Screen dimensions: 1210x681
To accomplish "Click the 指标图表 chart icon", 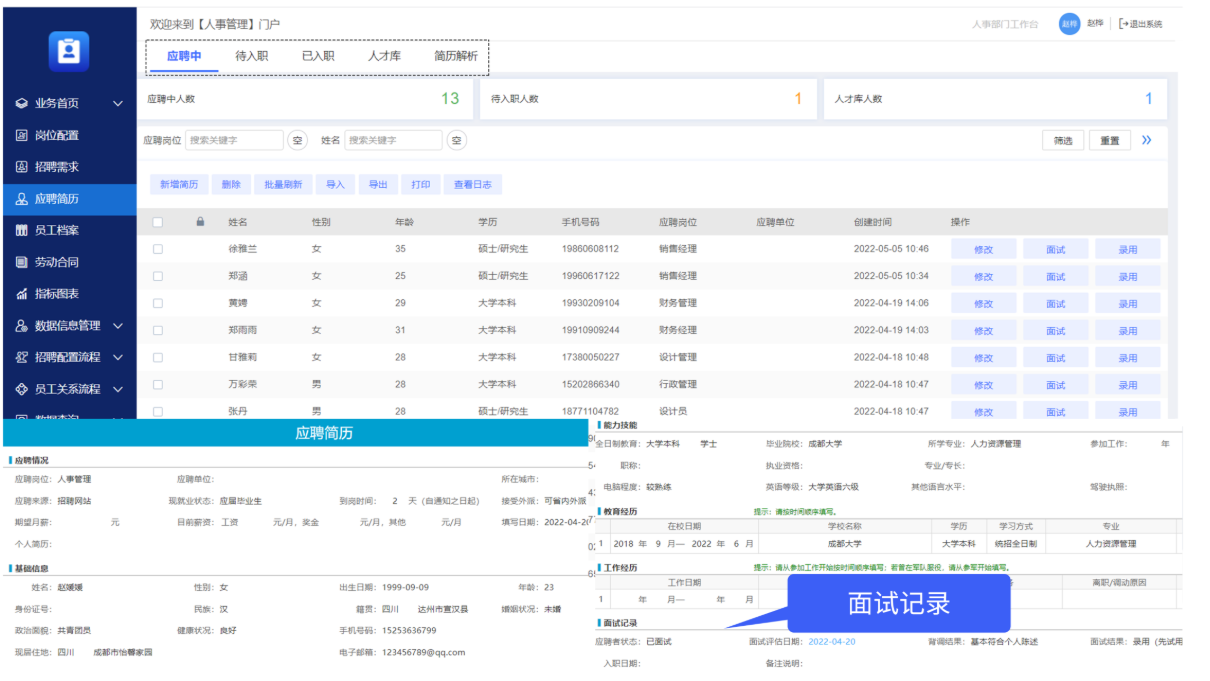I will [21, 294].
